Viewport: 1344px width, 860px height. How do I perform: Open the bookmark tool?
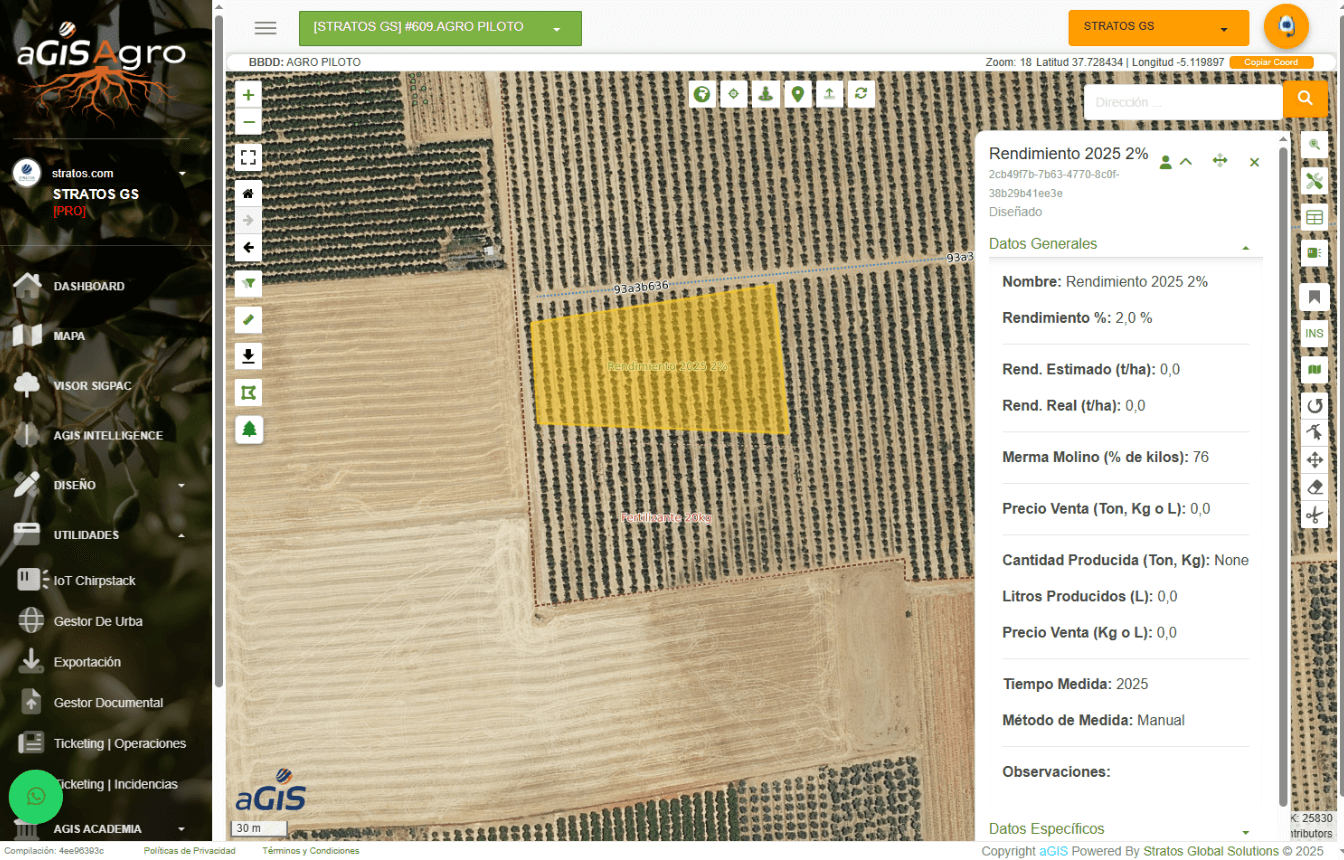pos(1314,297)
